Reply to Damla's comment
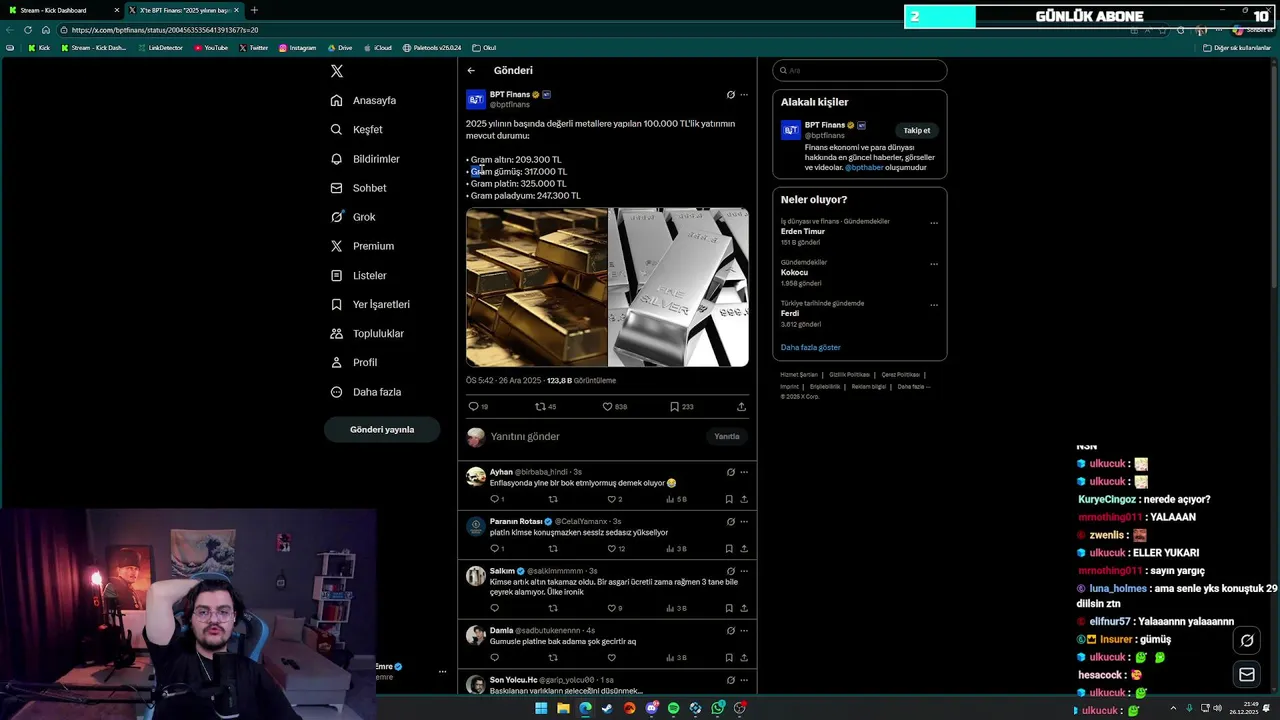1280x720 pixels. pyautogui.click(x=494, y=658)
